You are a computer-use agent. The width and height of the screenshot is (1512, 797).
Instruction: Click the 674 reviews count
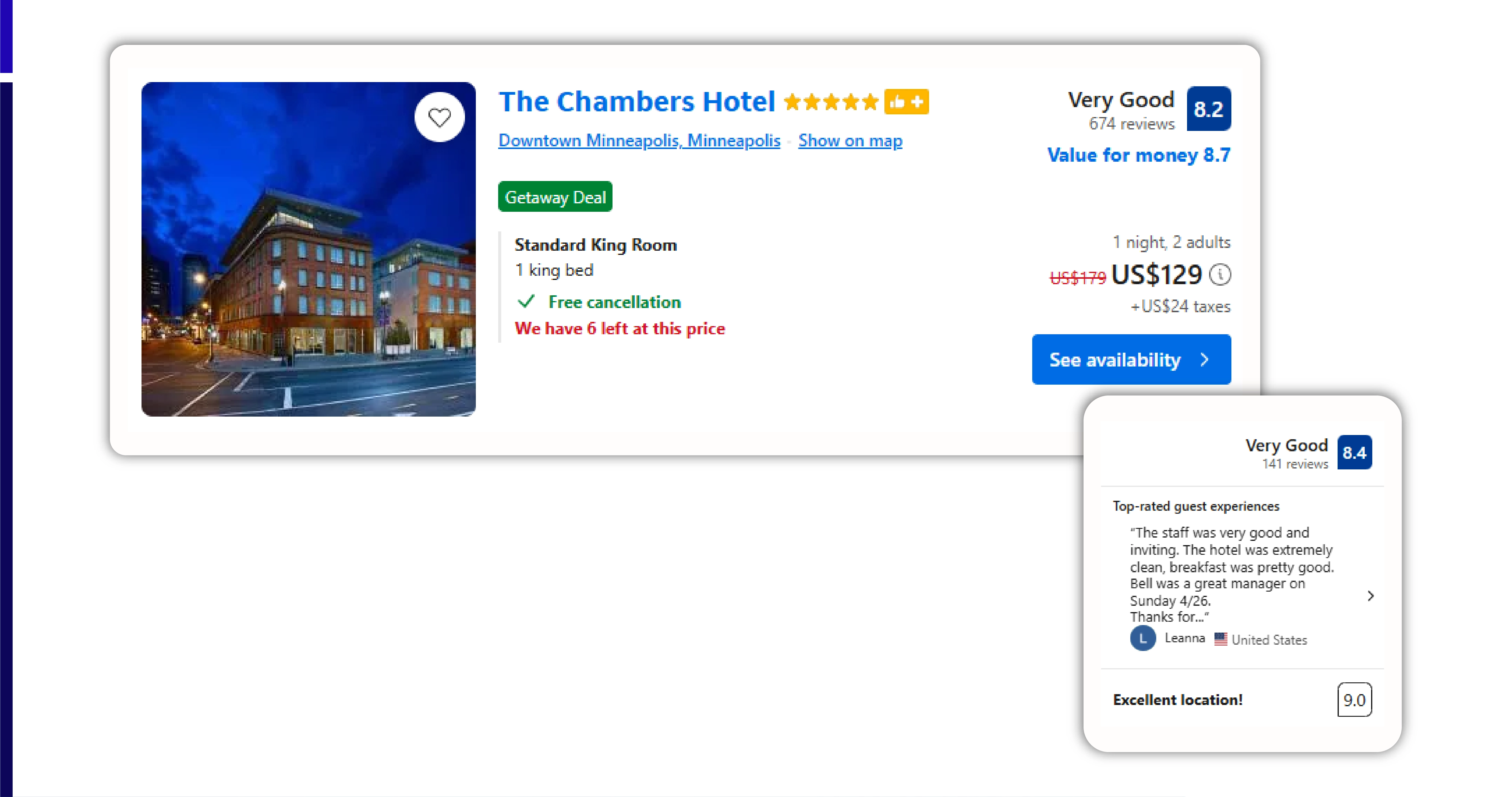1131,124
